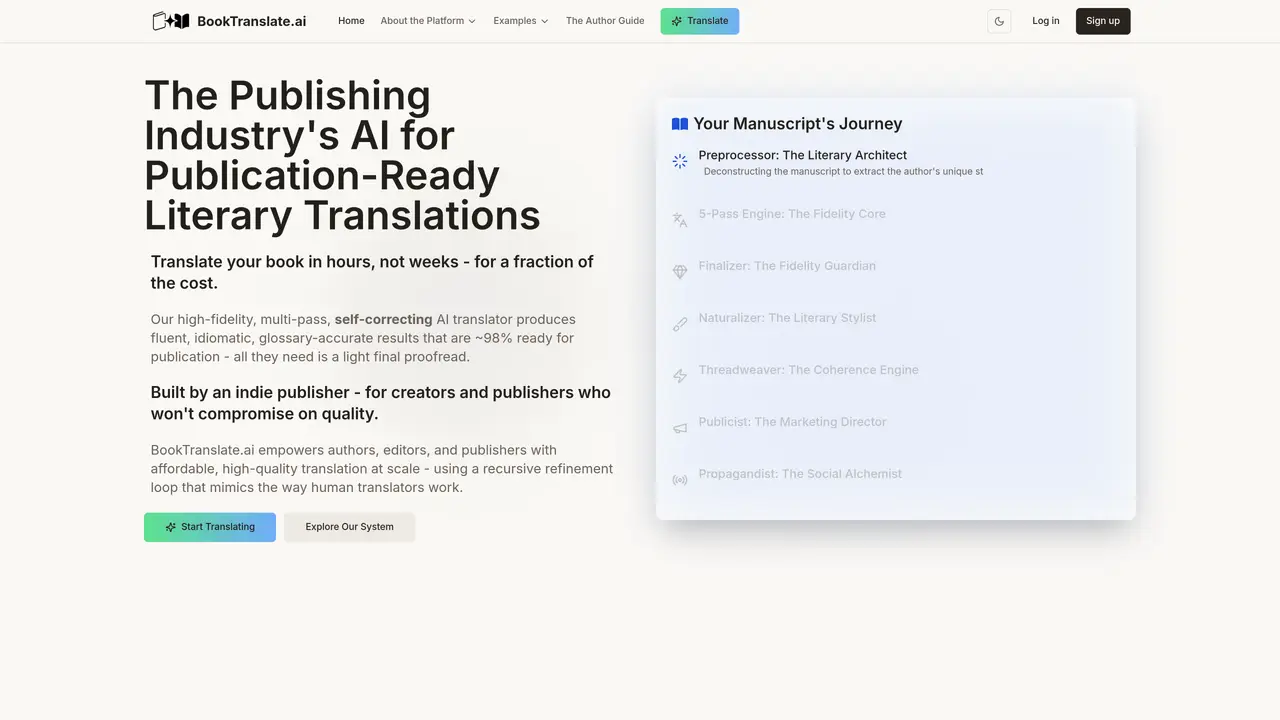Click the Built by an indie publisher heading

381,403
